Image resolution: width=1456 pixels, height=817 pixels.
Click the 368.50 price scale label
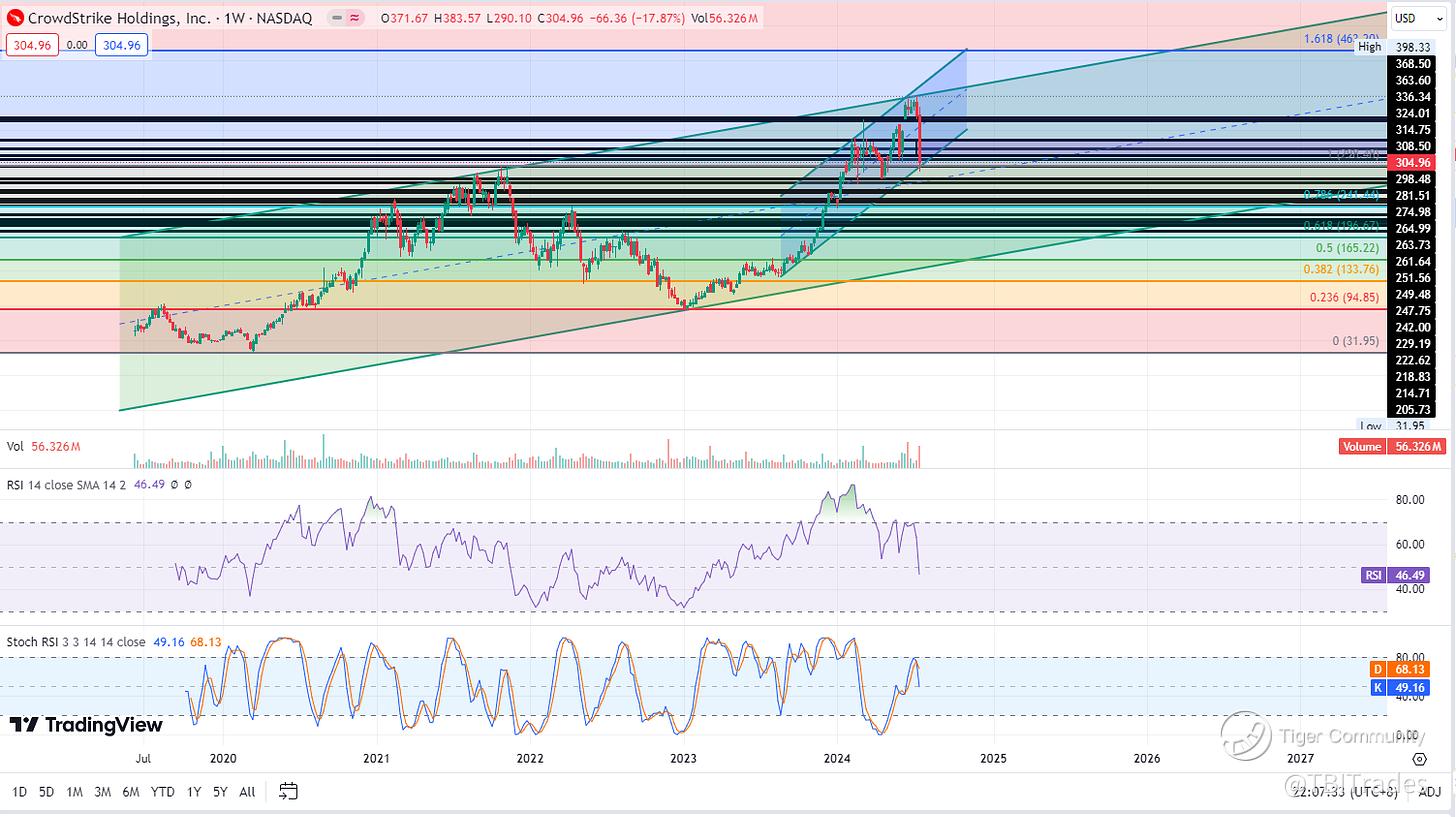pos(1411,63)
